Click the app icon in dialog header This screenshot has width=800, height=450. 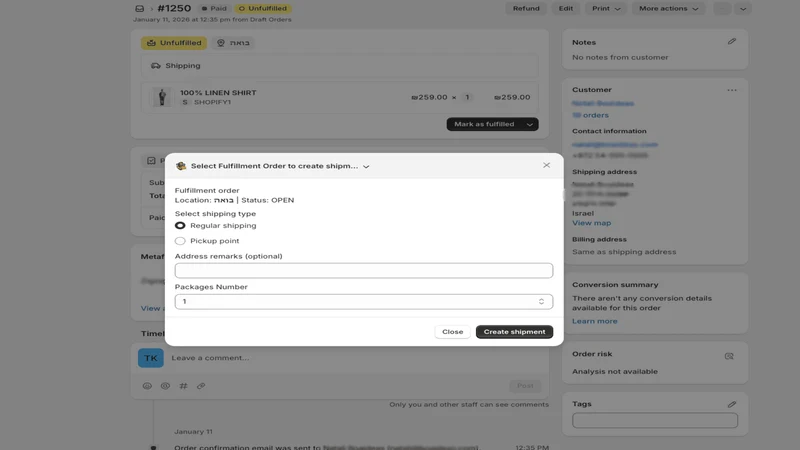[x=181, y=166]
